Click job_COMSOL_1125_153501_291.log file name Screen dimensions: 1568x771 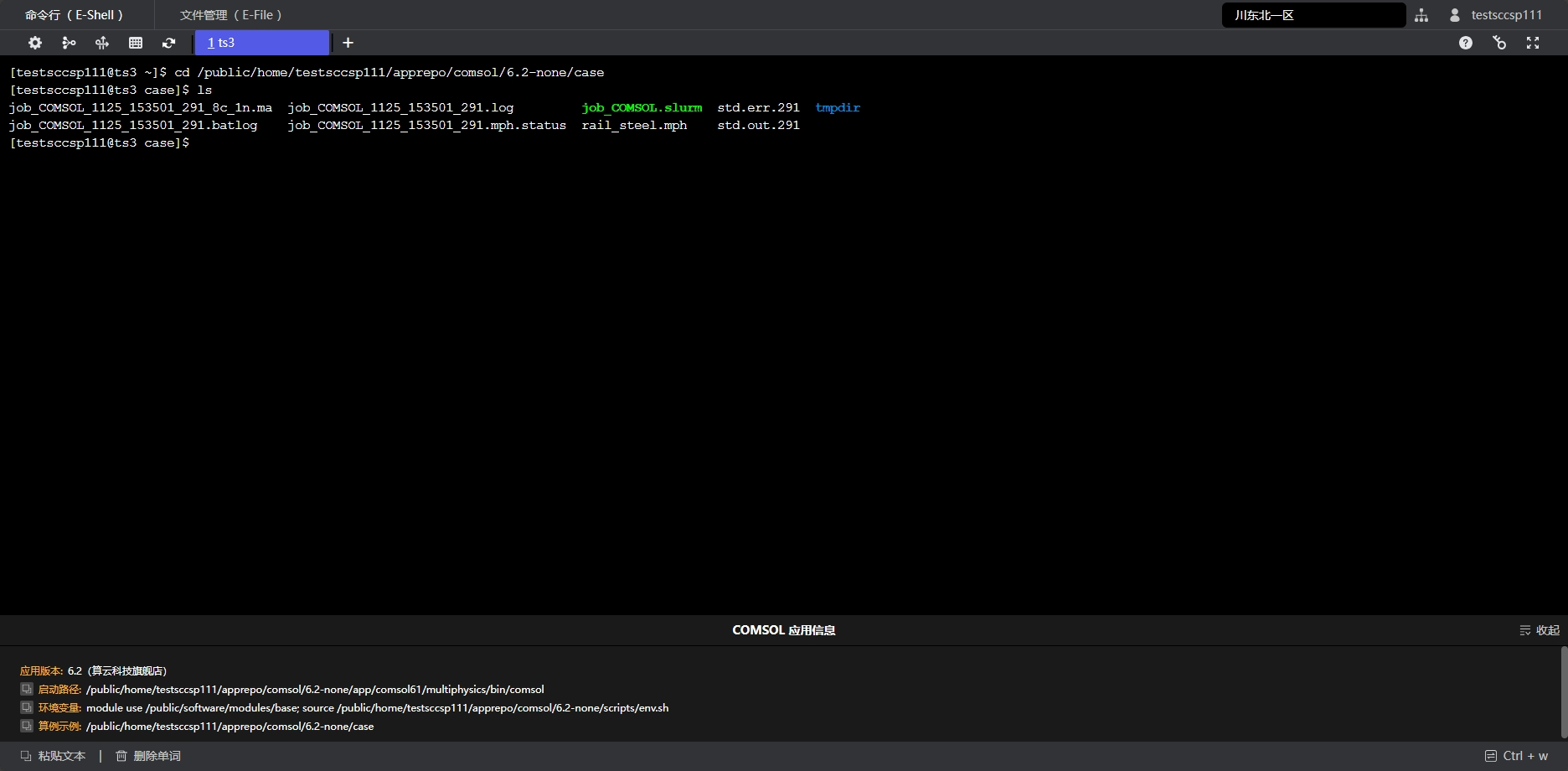coord(400,107)
